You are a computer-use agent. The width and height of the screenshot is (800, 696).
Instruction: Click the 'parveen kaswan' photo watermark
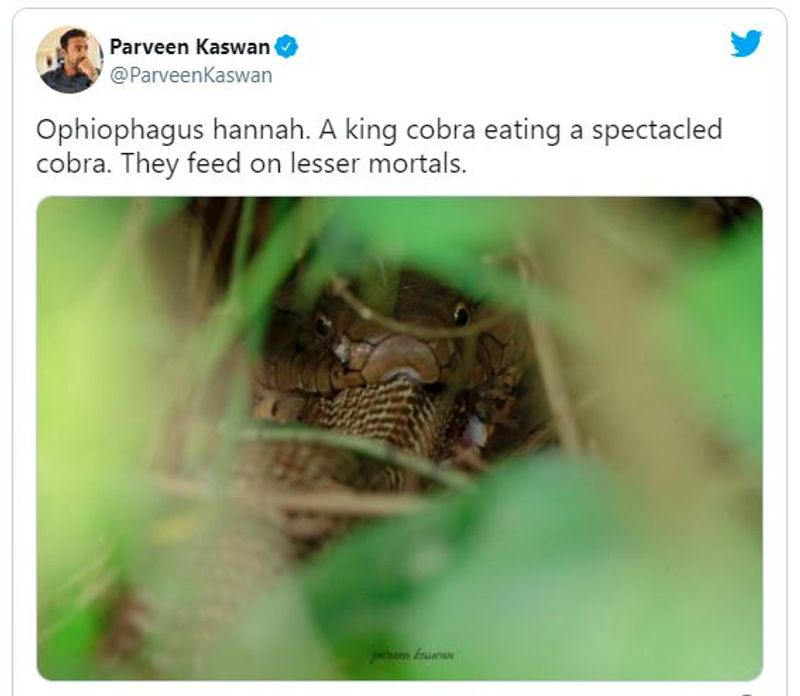(x=412, y=655)
